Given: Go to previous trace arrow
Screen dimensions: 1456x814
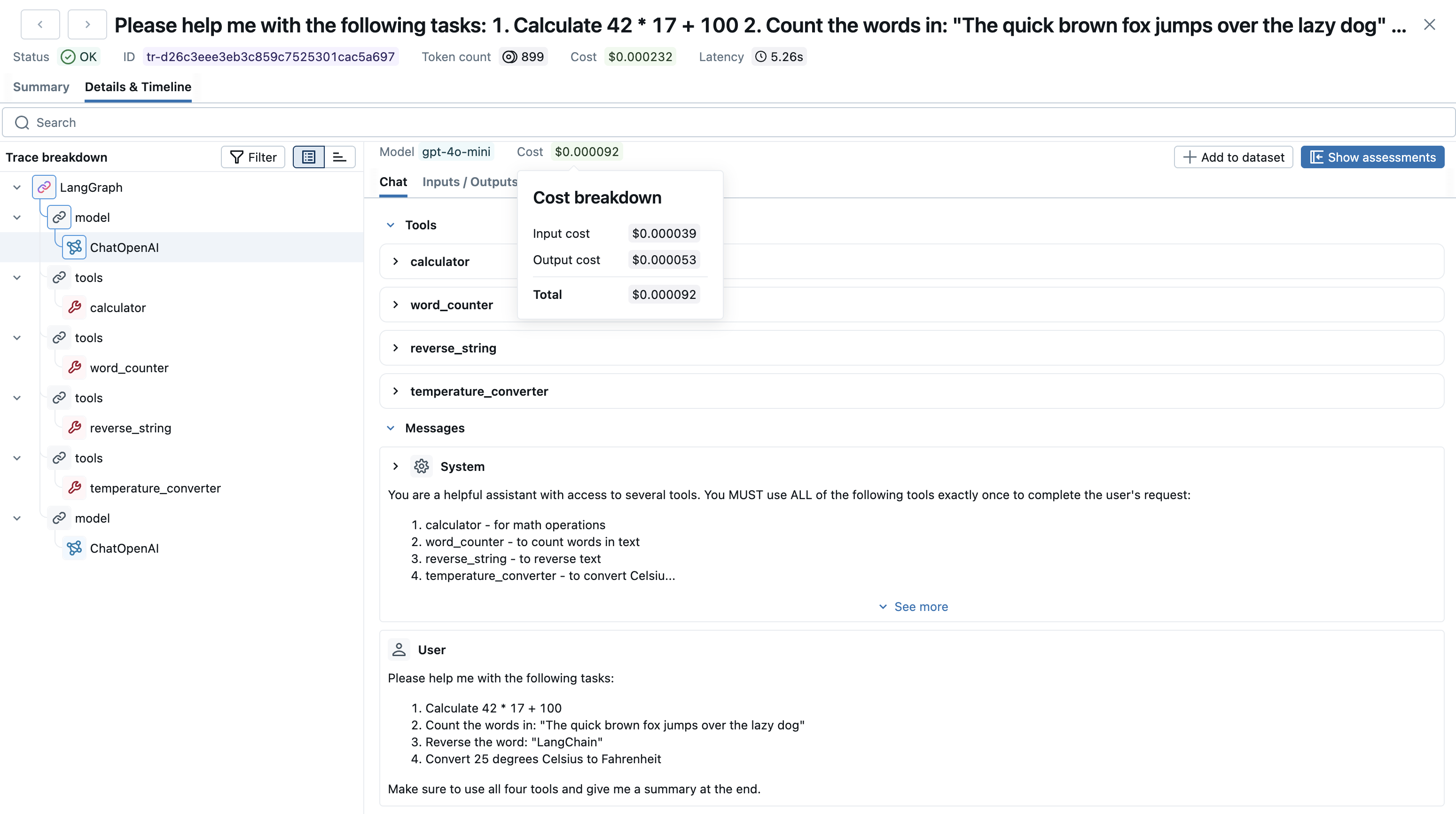Looking at the screenshot, I should click(x=40, y=24).
